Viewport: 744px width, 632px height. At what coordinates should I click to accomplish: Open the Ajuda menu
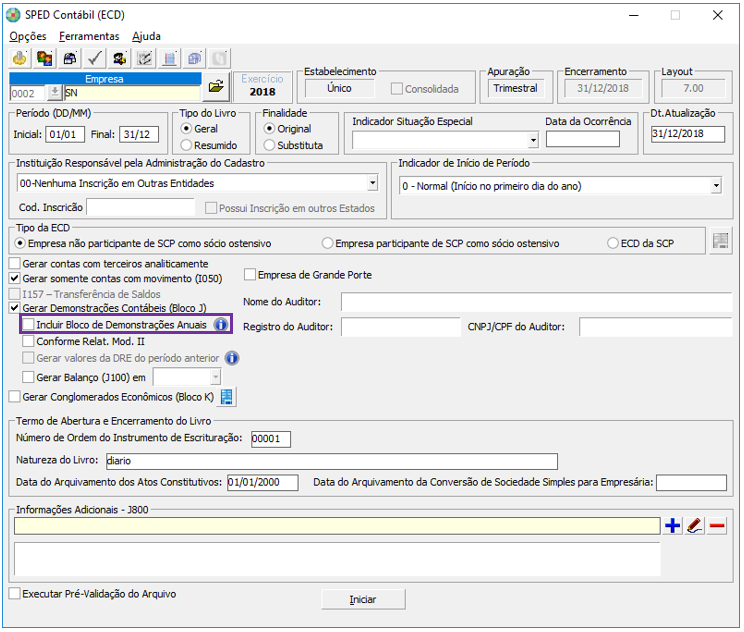[x=146, y=36]
